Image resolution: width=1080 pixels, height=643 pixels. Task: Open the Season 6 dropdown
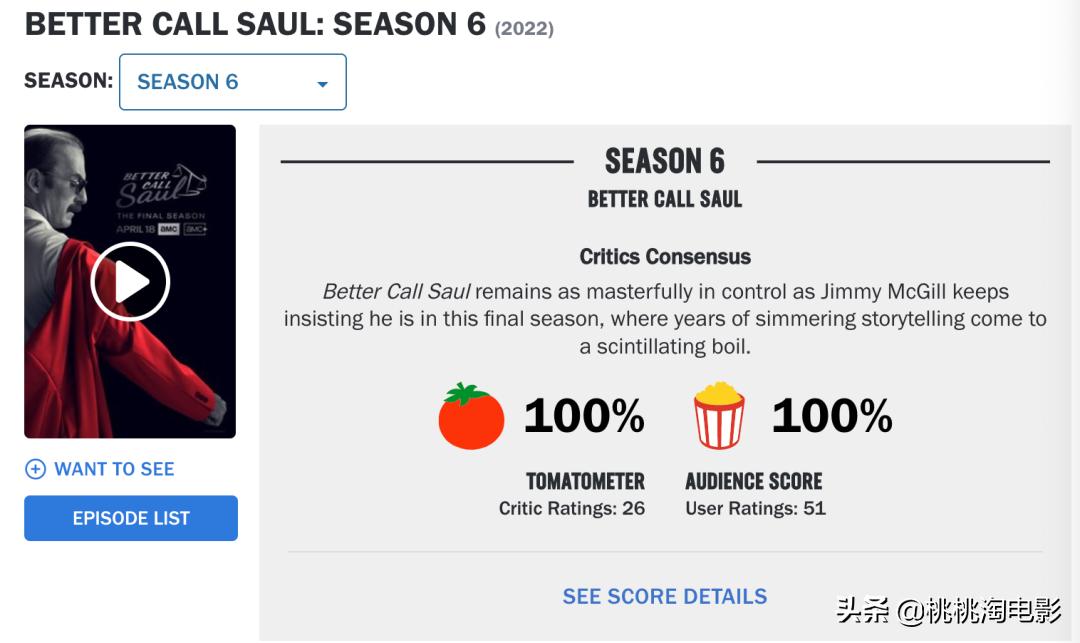point(233,82)
